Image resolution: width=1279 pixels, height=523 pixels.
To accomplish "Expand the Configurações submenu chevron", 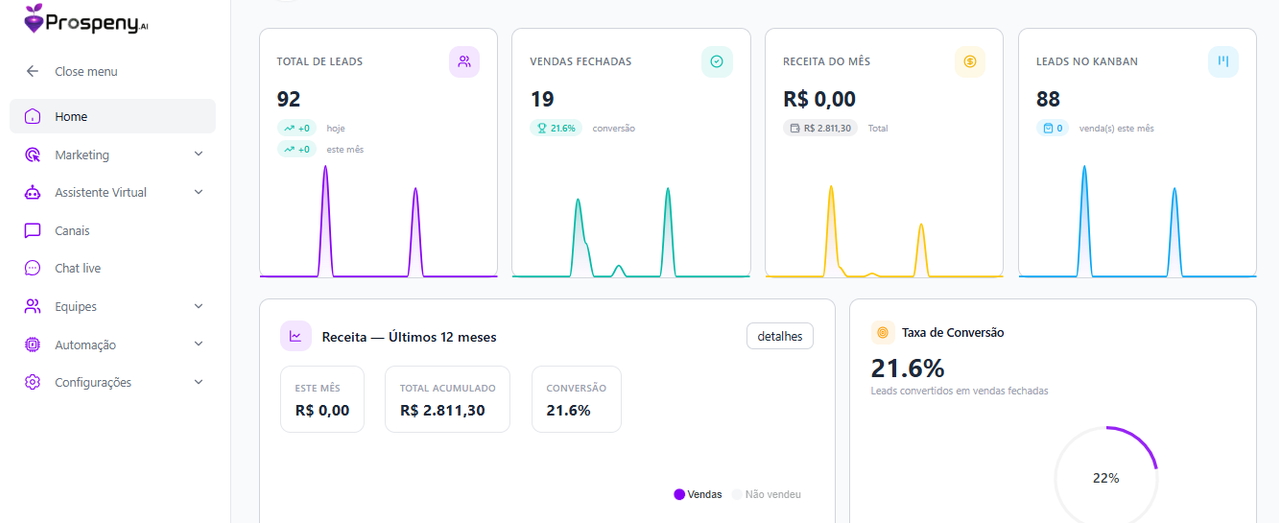I will point(198,382).
